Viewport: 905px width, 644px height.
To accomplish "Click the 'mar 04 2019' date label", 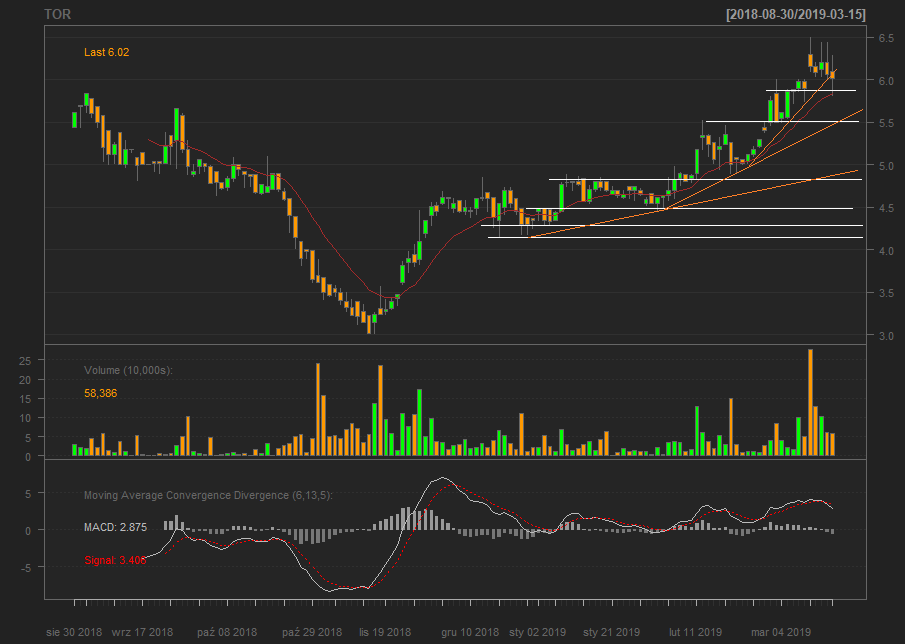I will pyautogui.click(x=781, y=632).
